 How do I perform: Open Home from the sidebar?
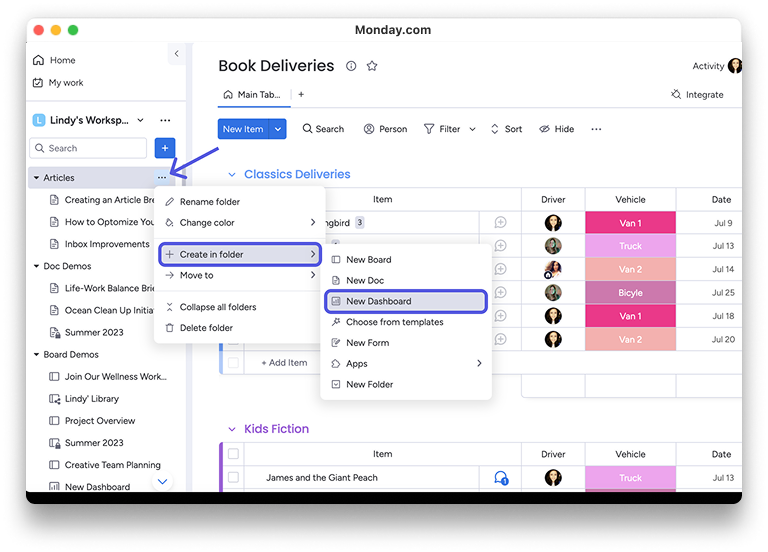click(x=54, y=60)
